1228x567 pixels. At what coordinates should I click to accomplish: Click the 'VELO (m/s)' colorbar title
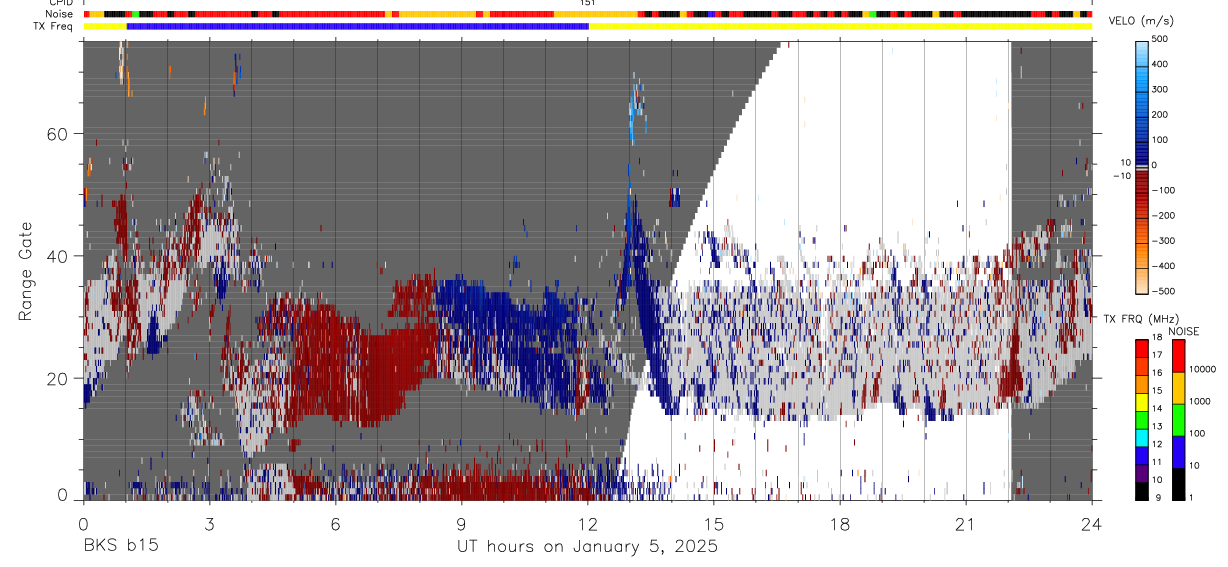coord(1143,21)
